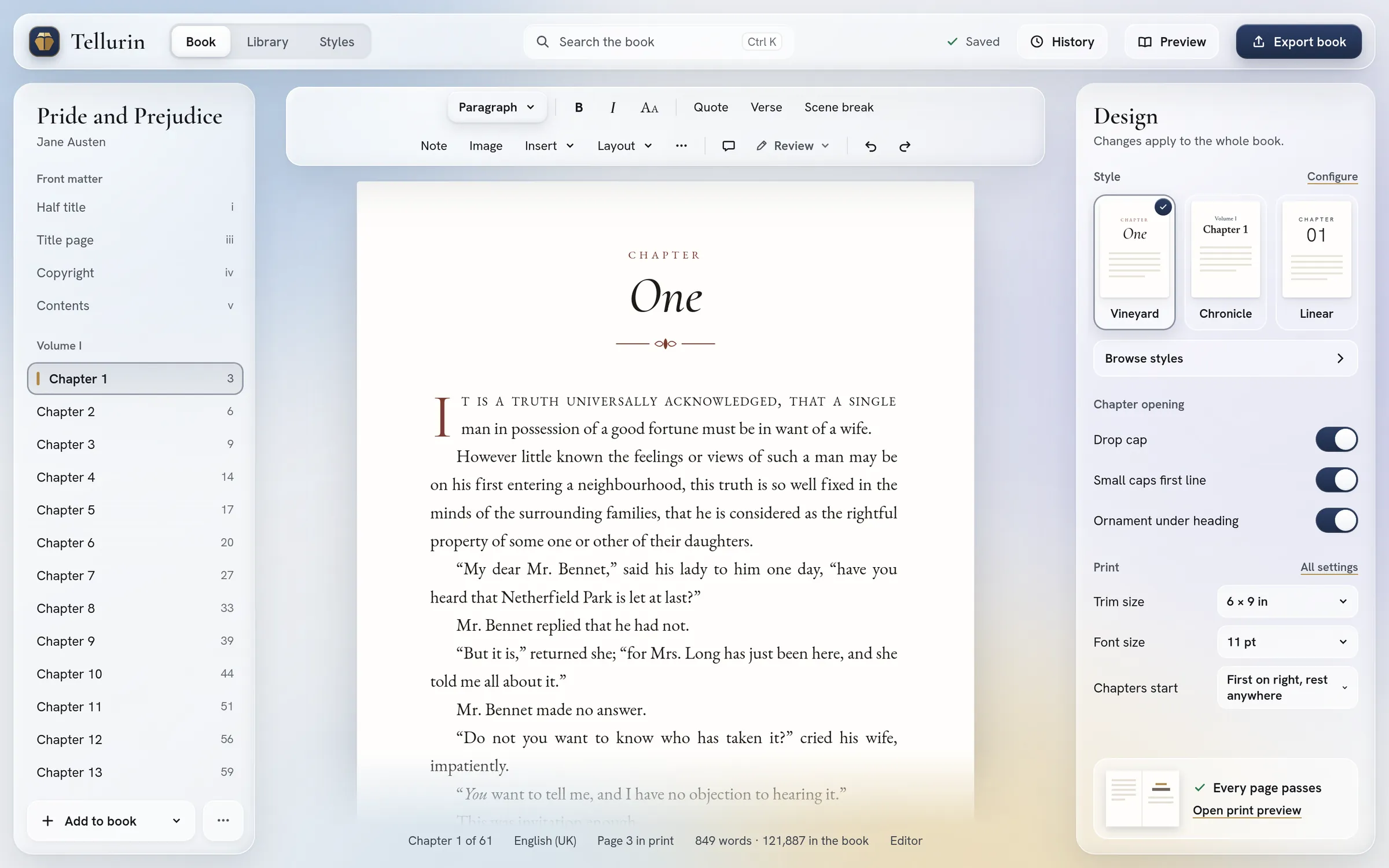Focus the Search the book field

pyautogui.click(x=659, y=42)
